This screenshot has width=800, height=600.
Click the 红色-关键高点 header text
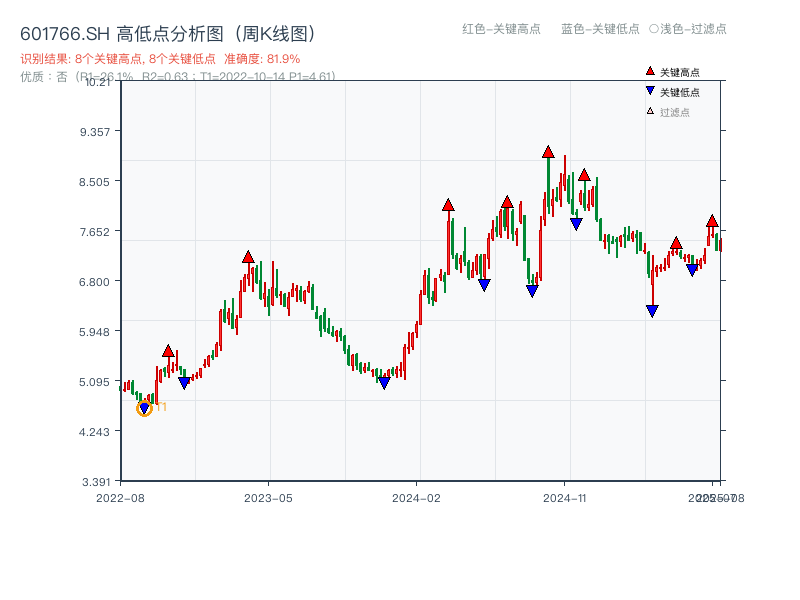501,29
